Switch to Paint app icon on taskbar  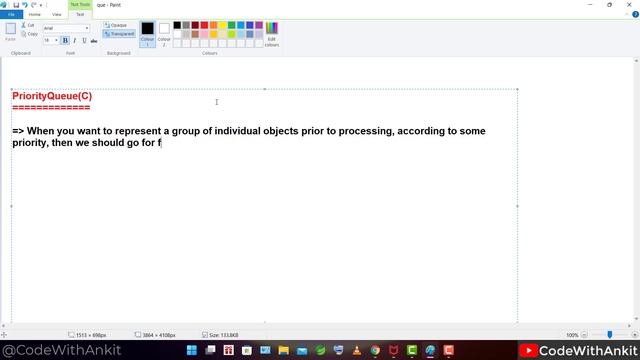pos(430,350)
